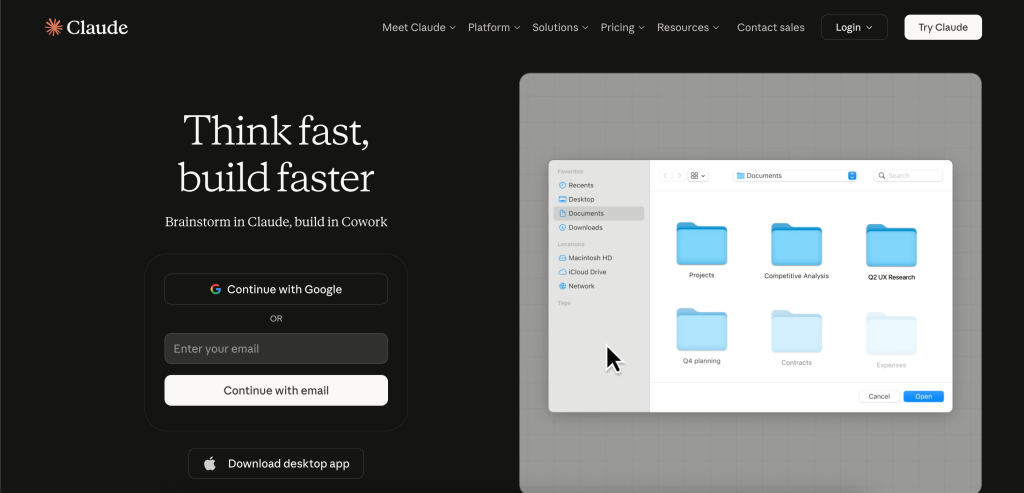Image resolution: width=1024 pixels, height=493 pixels.
Task: Click the forward arrow in file dialog
Action: coord(679,176)
